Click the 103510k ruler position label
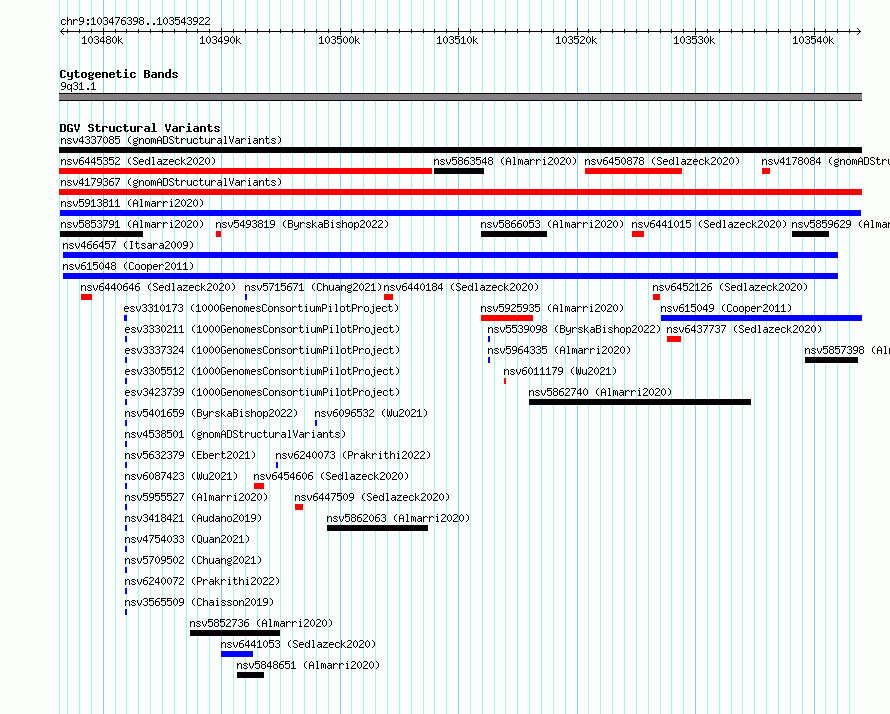This screenshot has width=890, height=714. (457, 40)
